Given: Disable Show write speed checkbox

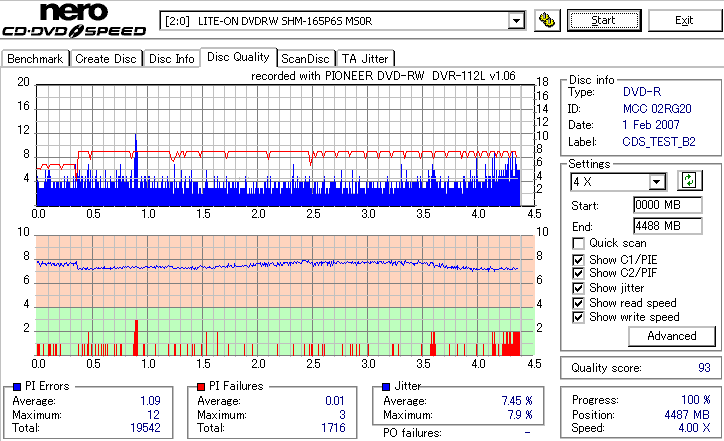Looking at the screenshot, I should (578, 317).
